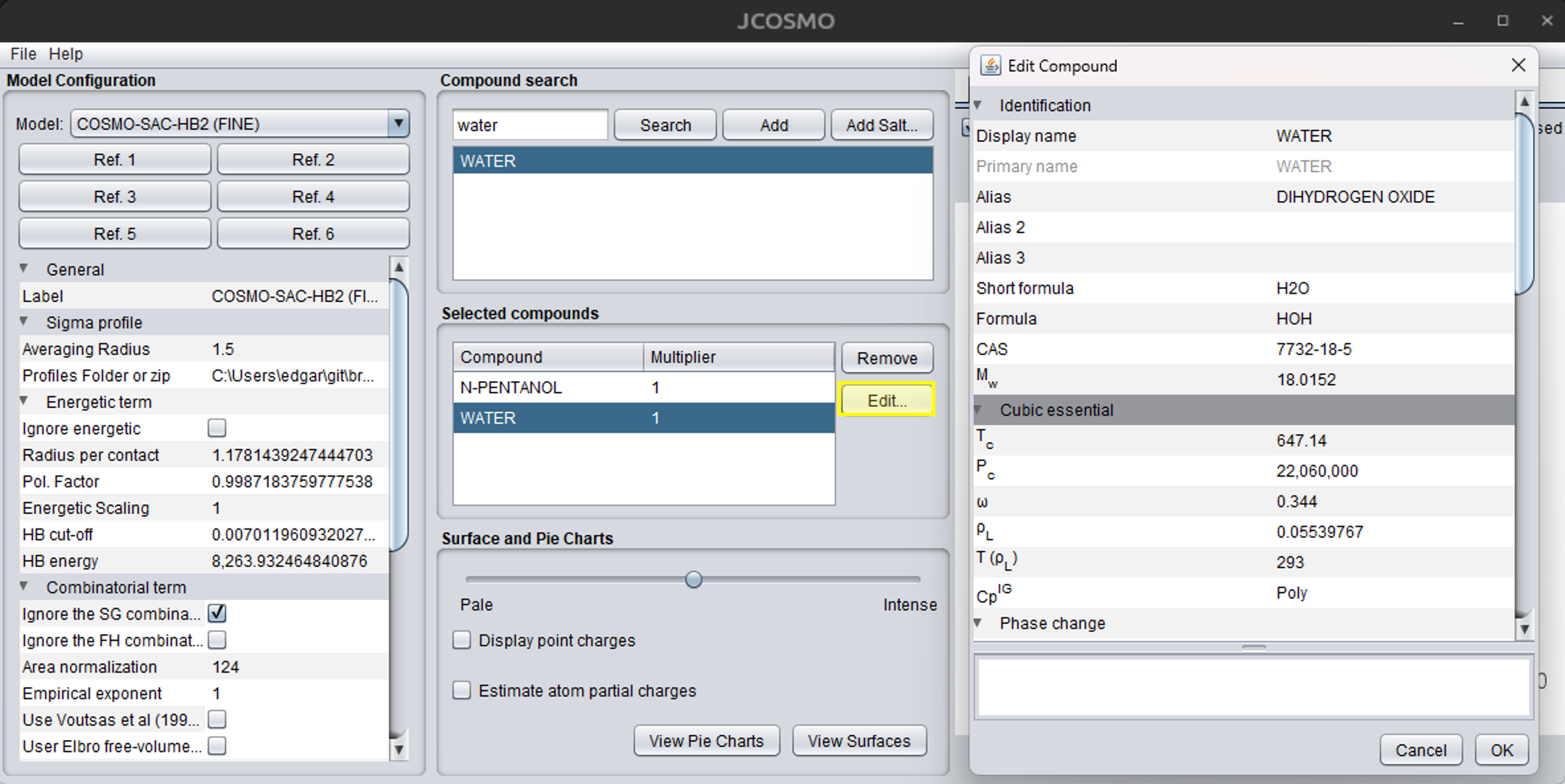The width and height of the screenshot is (1565, 784).
Task: Uncheck Ignore the SG combinatorial checkbox
Action: coord(217,613)
